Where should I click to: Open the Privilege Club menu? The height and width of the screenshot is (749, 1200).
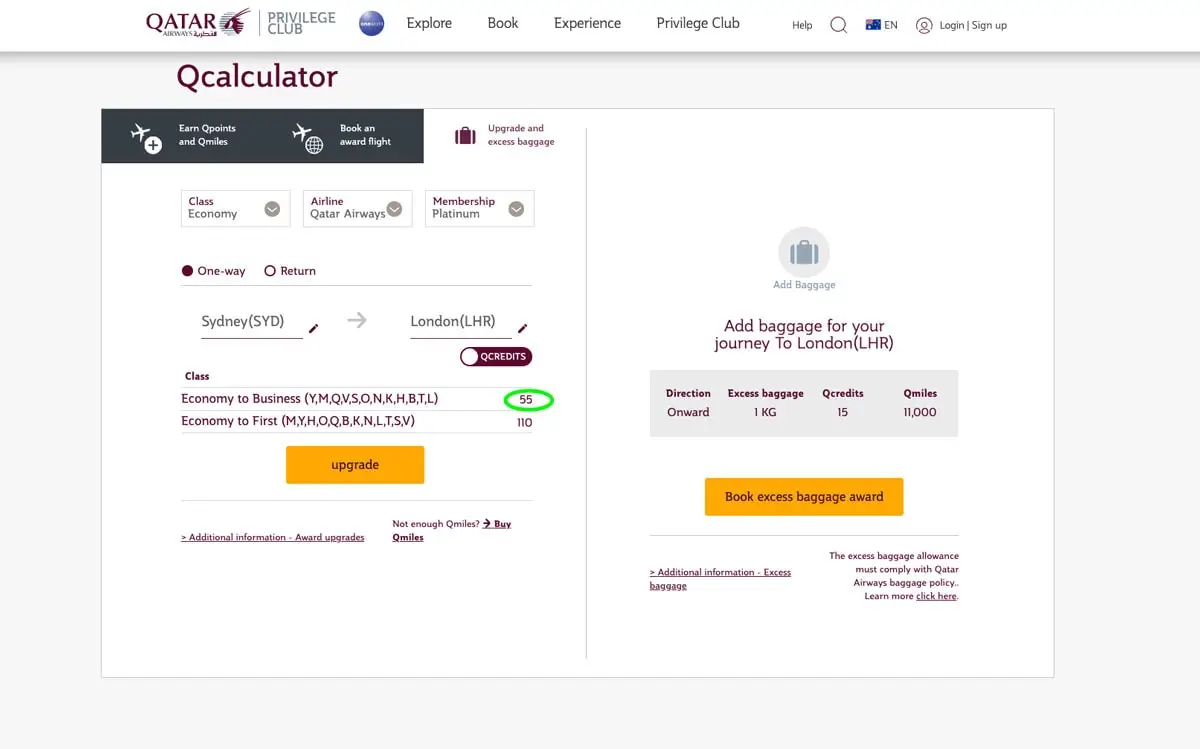698,23
